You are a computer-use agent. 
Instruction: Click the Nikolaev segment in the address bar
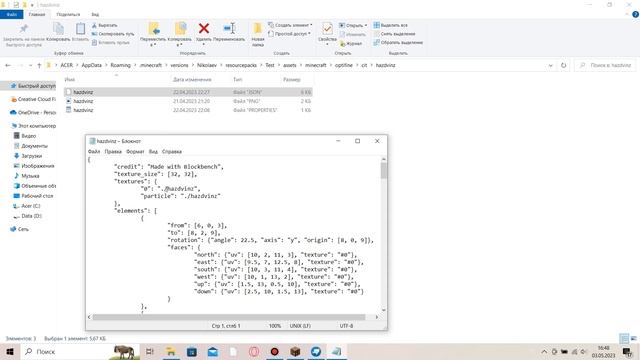tap(207, 65)
